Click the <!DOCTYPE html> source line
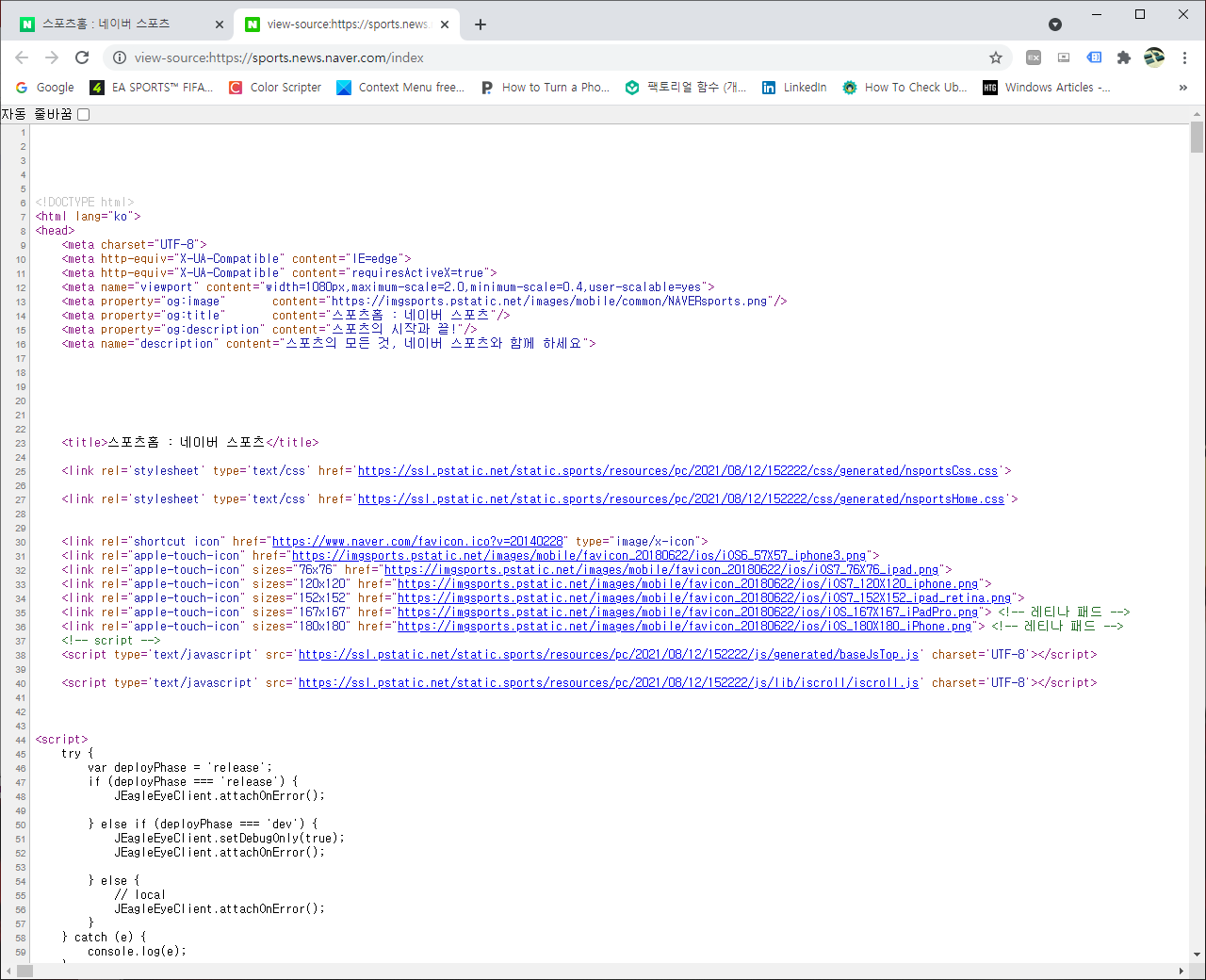This screenshot has height=980, width=1206. (85, 203)
